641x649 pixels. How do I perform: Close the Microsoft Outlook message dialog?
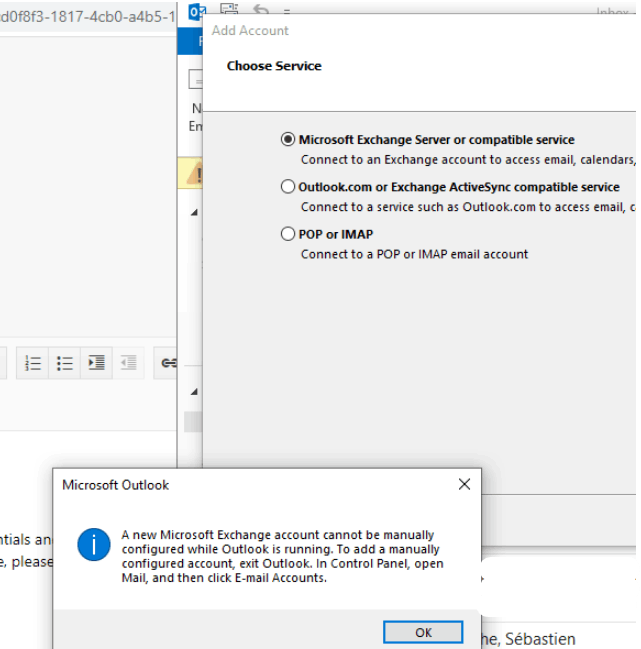[464, 484]
